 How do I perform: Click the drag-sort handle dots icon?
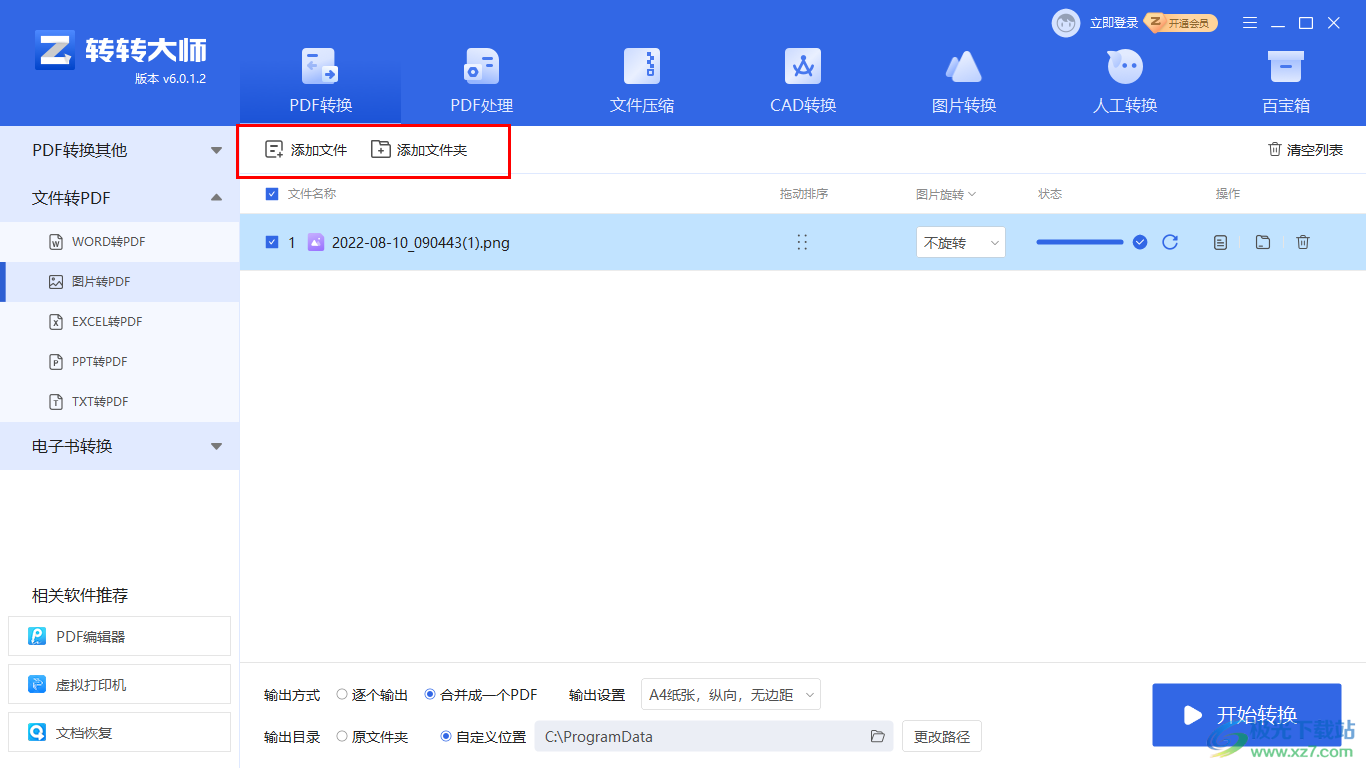[802, 242]
